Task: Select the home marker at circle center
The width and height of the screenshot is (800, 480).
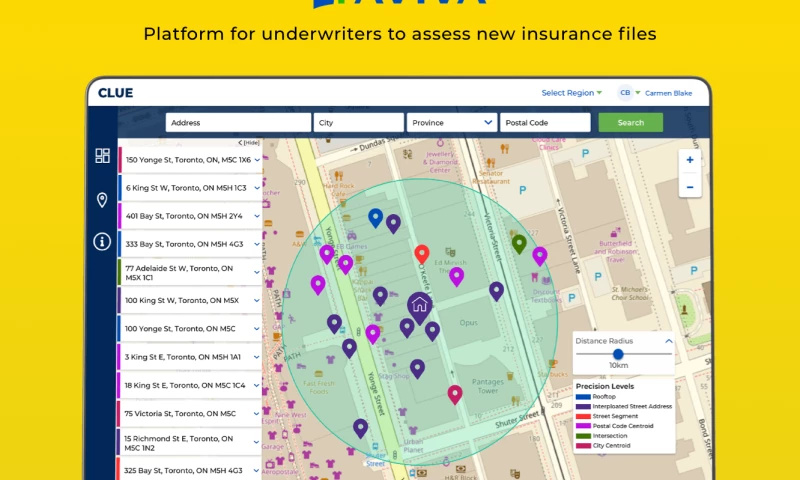Action: point(420,304)
